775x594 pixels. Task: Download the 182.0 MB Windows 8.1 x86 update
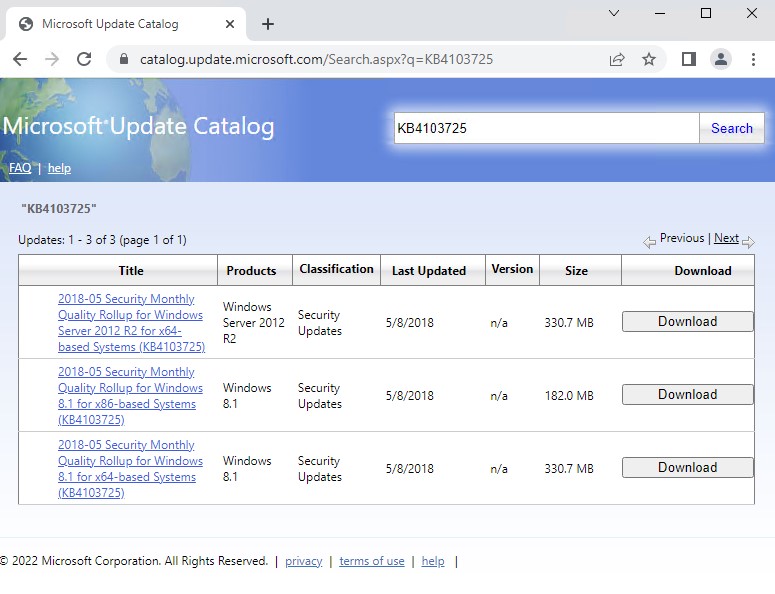[688, 395]
